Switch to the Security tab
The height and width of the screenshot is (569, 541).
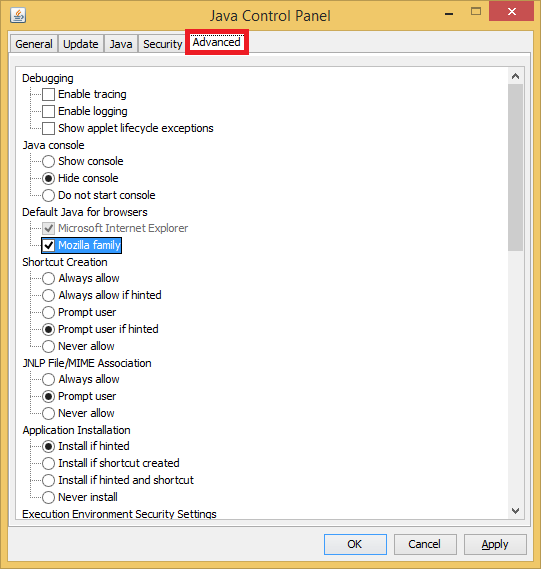click(162, 44)
